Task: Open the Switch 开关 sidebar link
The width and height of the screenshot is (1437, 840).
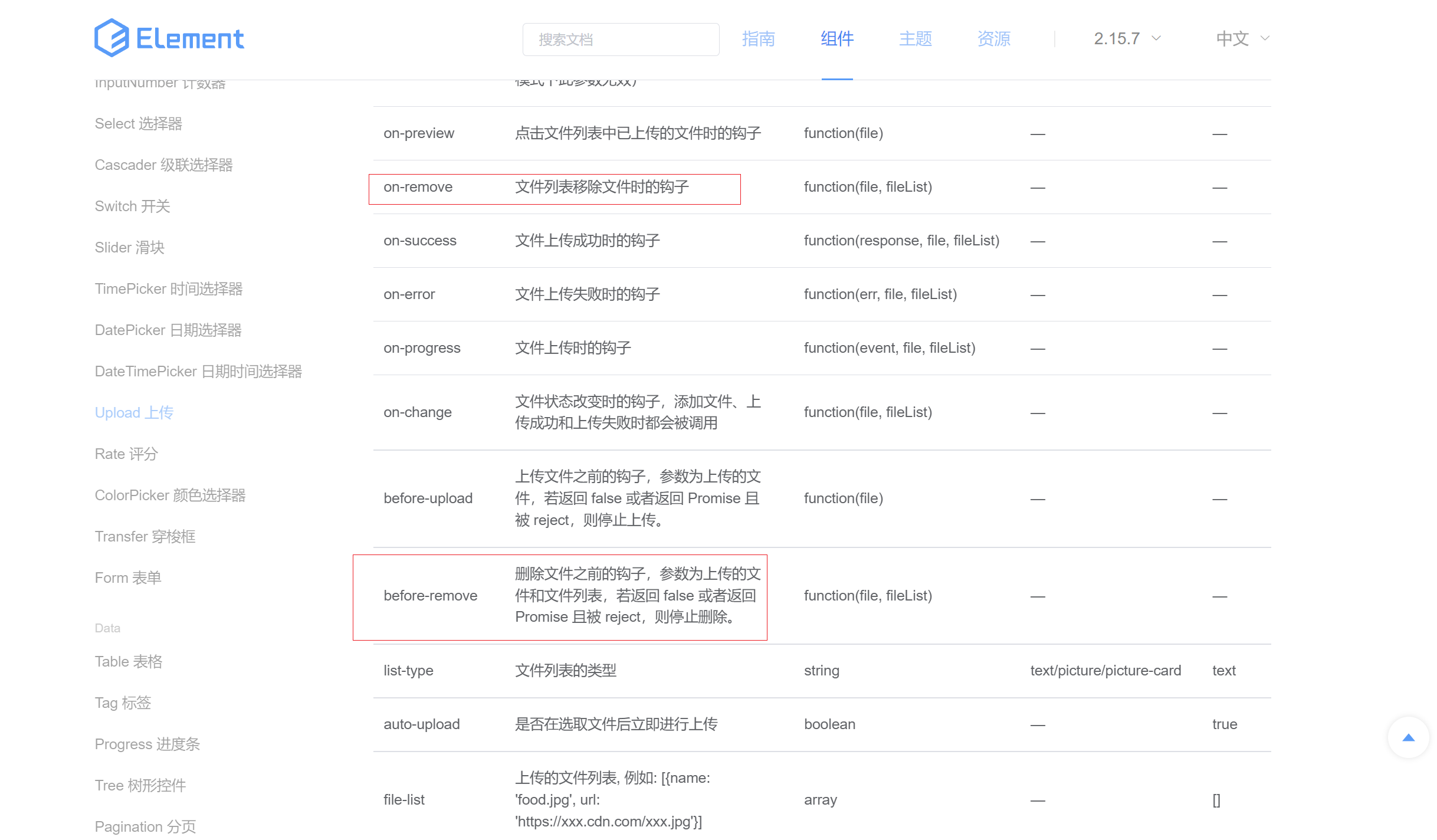Action: [x=133, y=206]
